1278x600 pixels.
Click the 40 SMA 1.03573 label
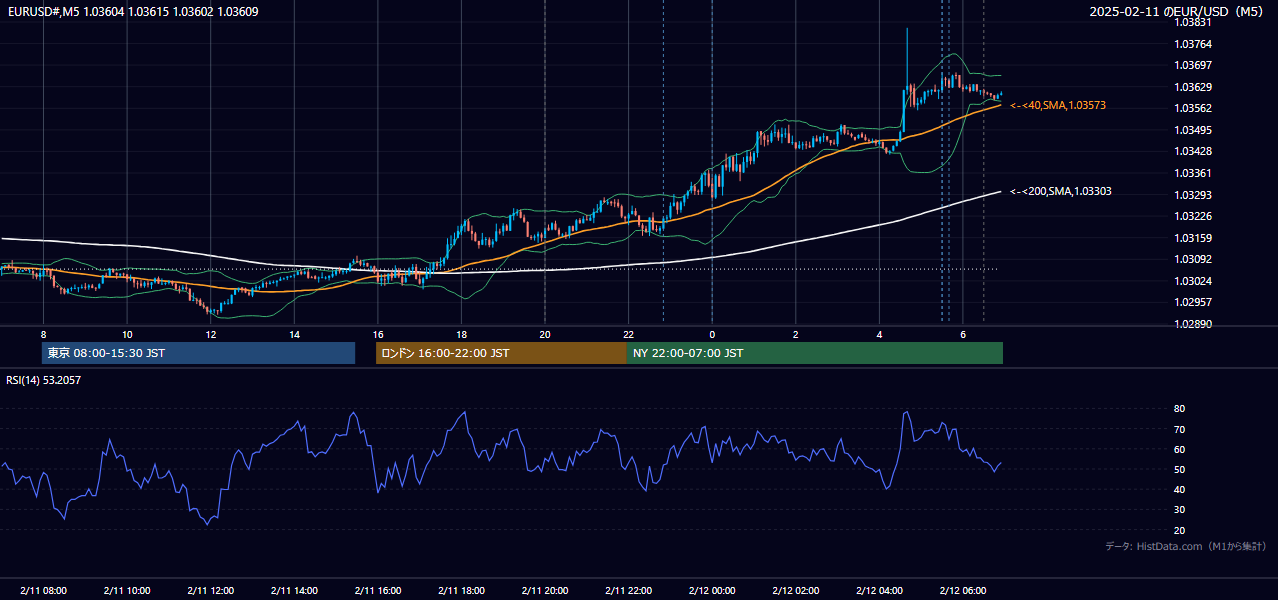pos(1058,105)
